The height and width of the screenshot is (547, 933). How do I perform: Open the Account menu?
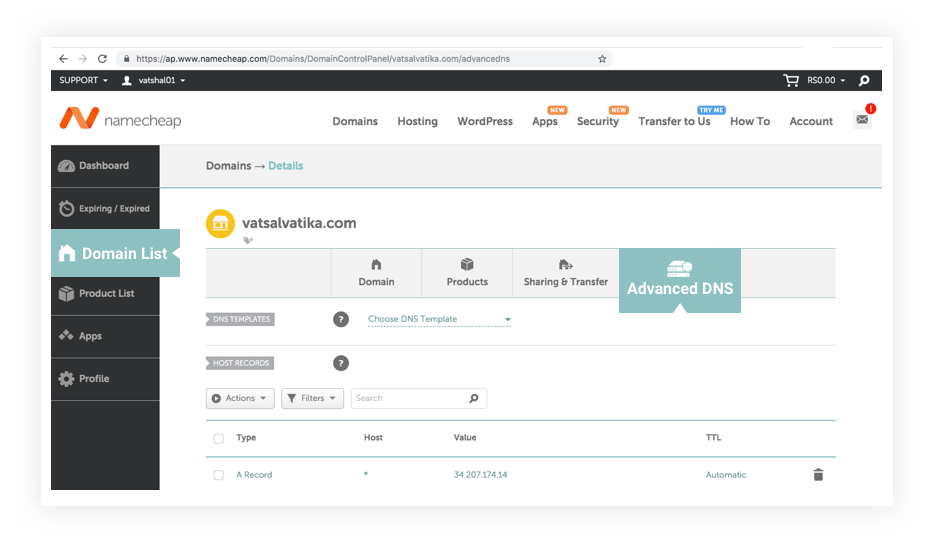[x=811, y=121]
